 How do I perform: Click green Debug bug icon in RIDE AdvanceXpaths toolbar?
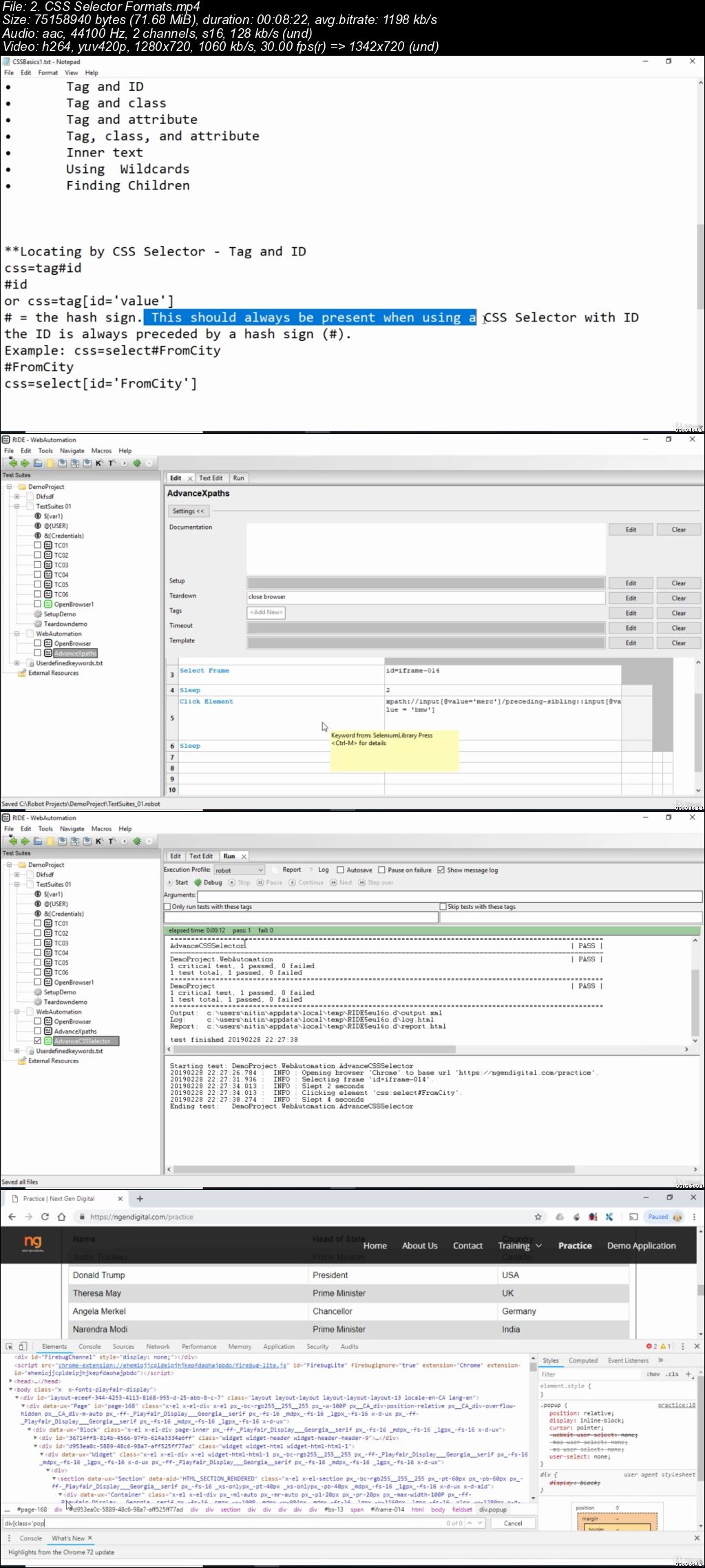point(137,463)
